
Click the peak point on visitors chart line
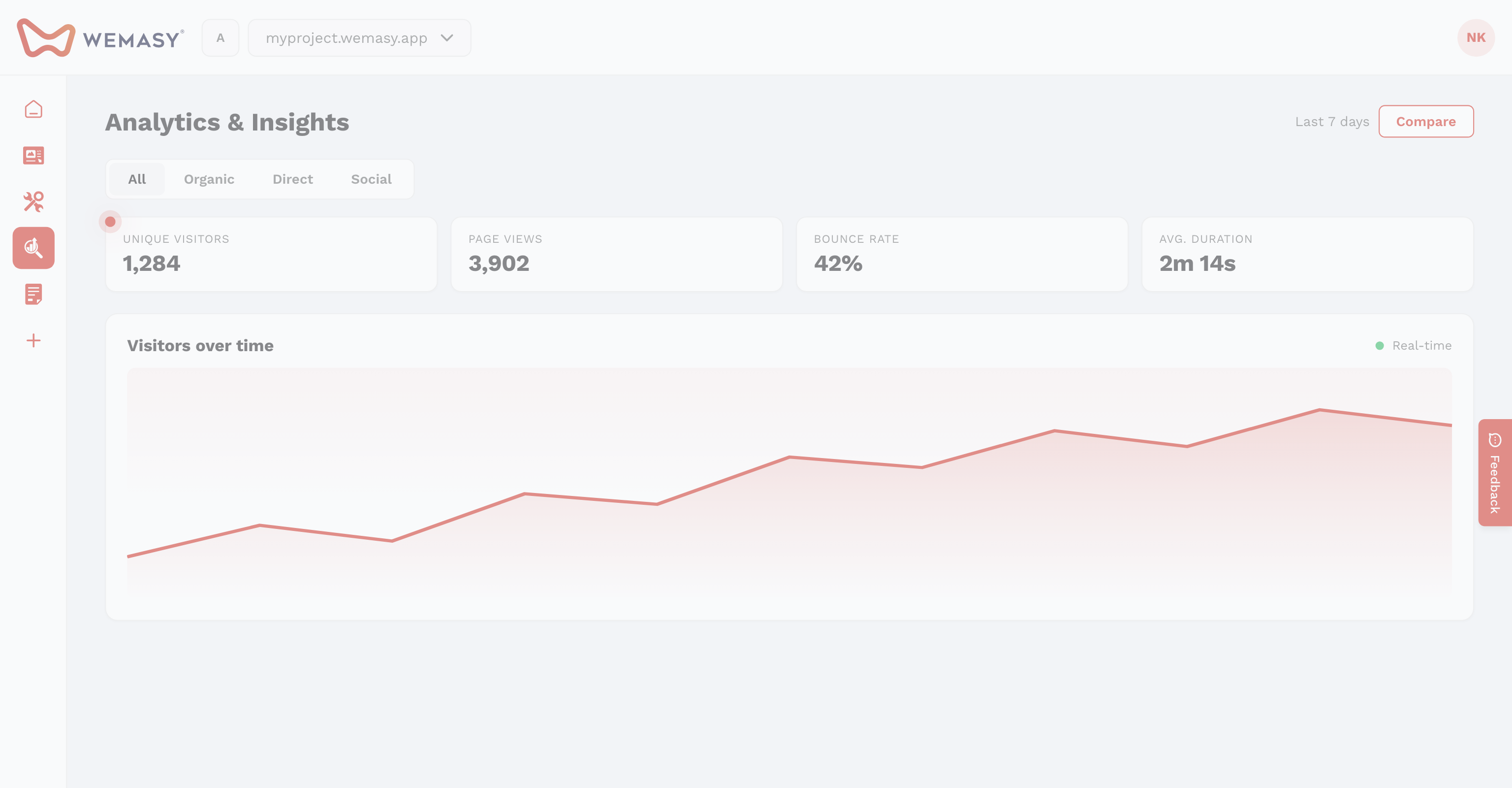coord(1320,410)
